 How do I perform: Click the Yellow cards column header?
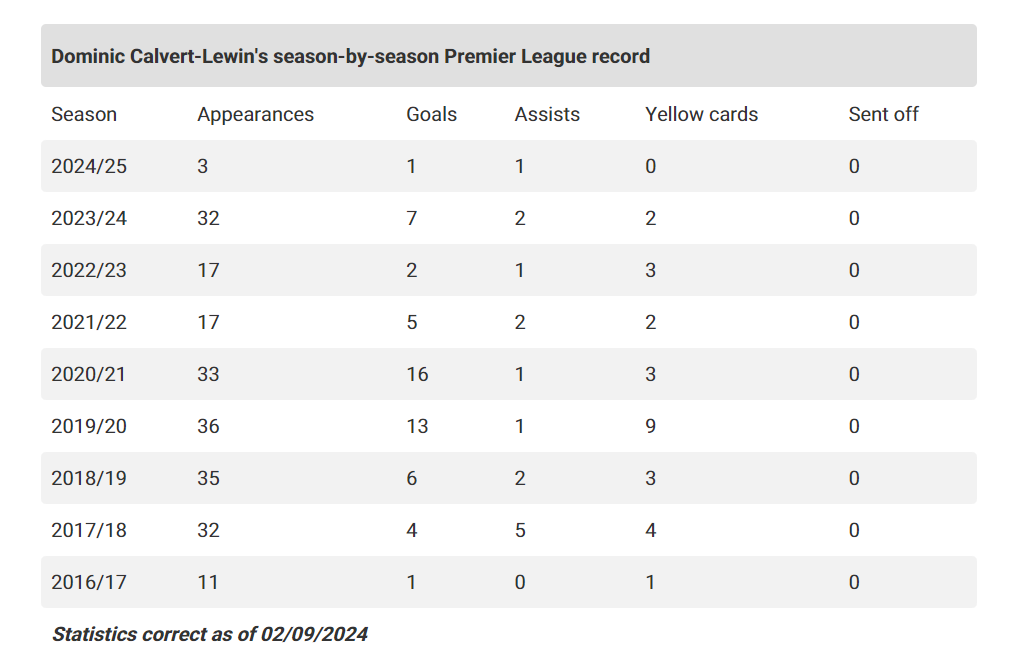pyautogui.click(x=701, y=114)
